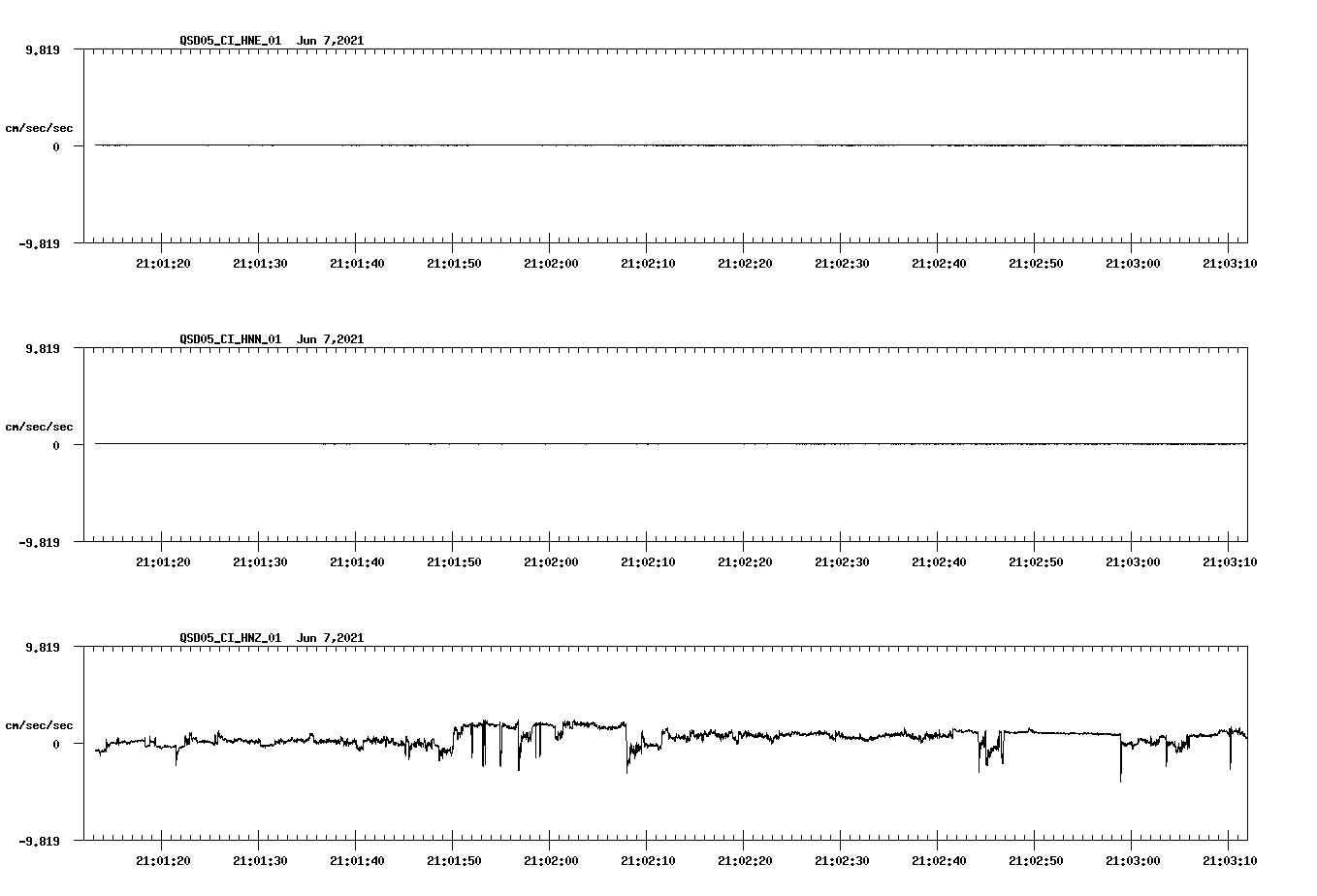Click the cm/sec/sec unit label of HNN plot
1317x896 pixels.
tap(39, 427)
